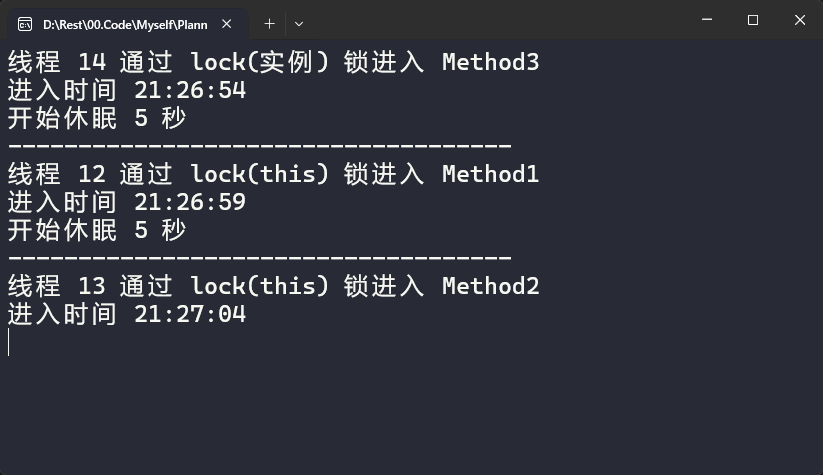Click the thread 12 number in the output
The height and width of the screenshot is (475, 823).
tap(92, 174)
